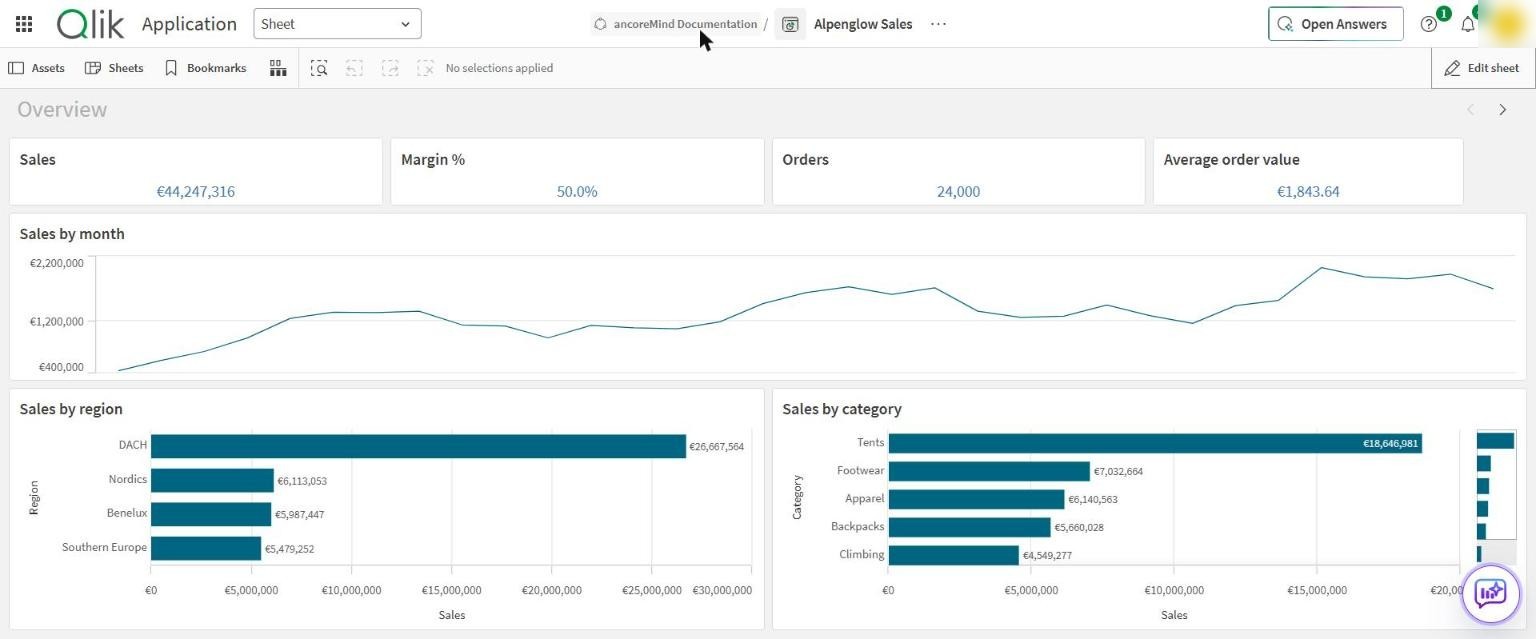Click the Backpacks value label €5,660,028
Screen dimensions: 1536x639
[x=1079, y=527]
